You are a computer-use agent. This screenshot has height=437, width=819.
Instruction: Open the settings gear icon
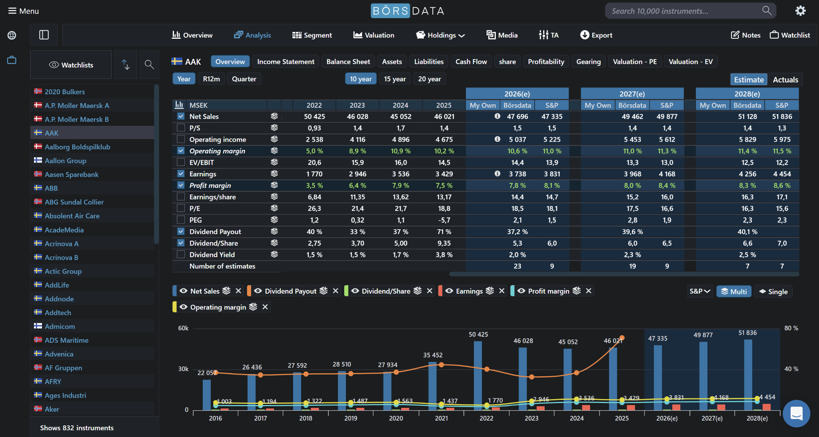[x=800, y=10]
